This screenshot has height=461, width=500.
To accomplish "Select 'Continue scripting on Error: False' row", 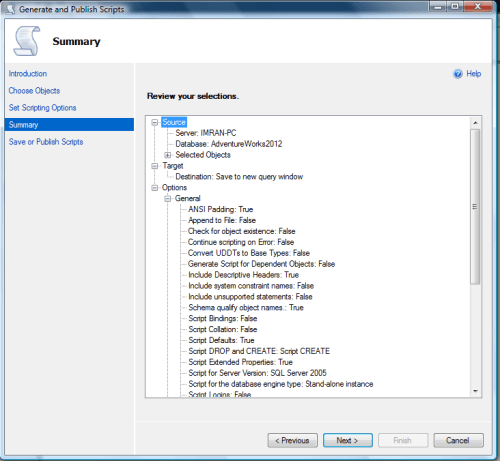I will point(241,242).
